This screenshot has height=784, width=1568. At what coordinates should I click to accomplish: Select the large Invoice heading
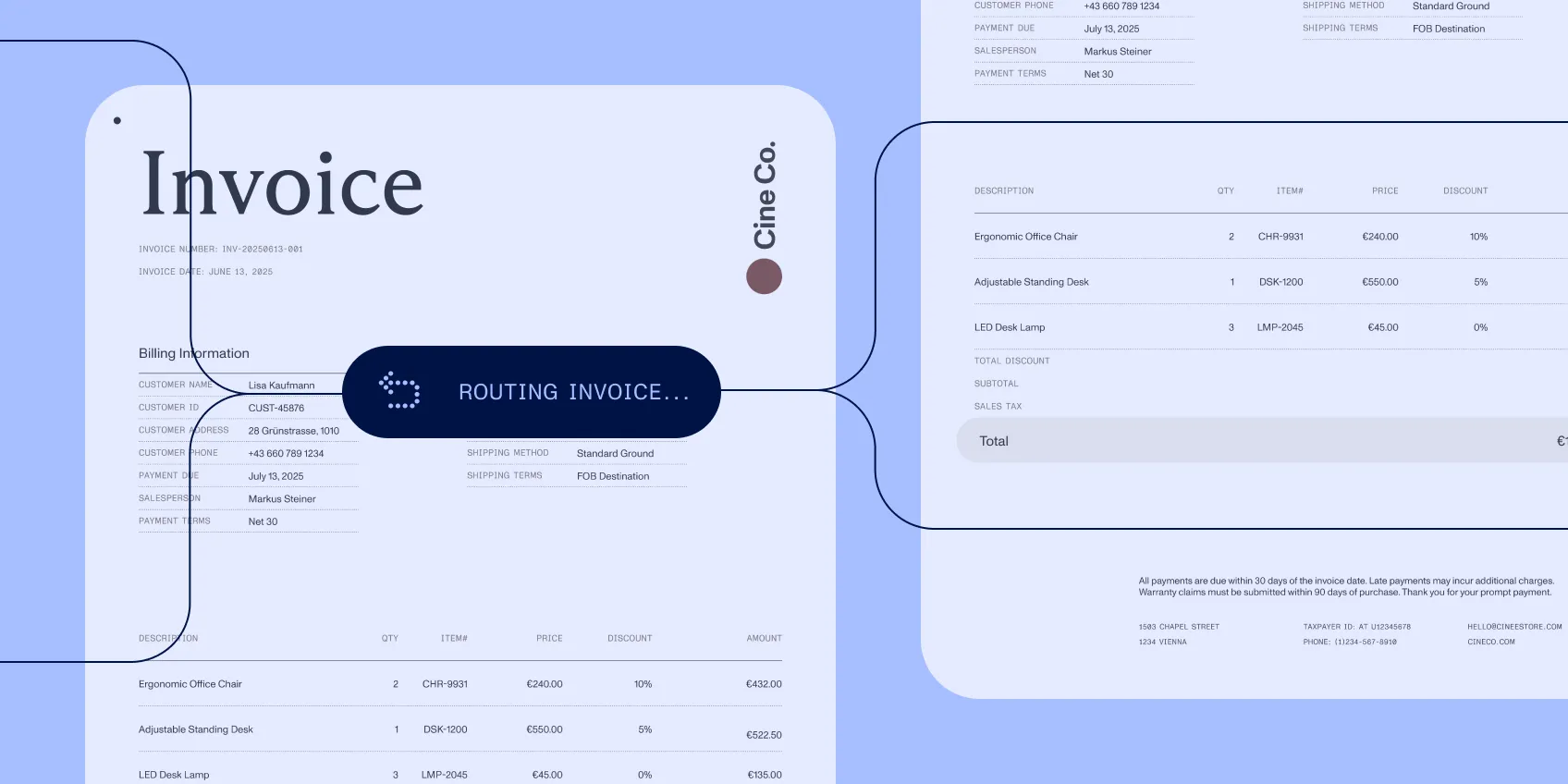(282, 185)
